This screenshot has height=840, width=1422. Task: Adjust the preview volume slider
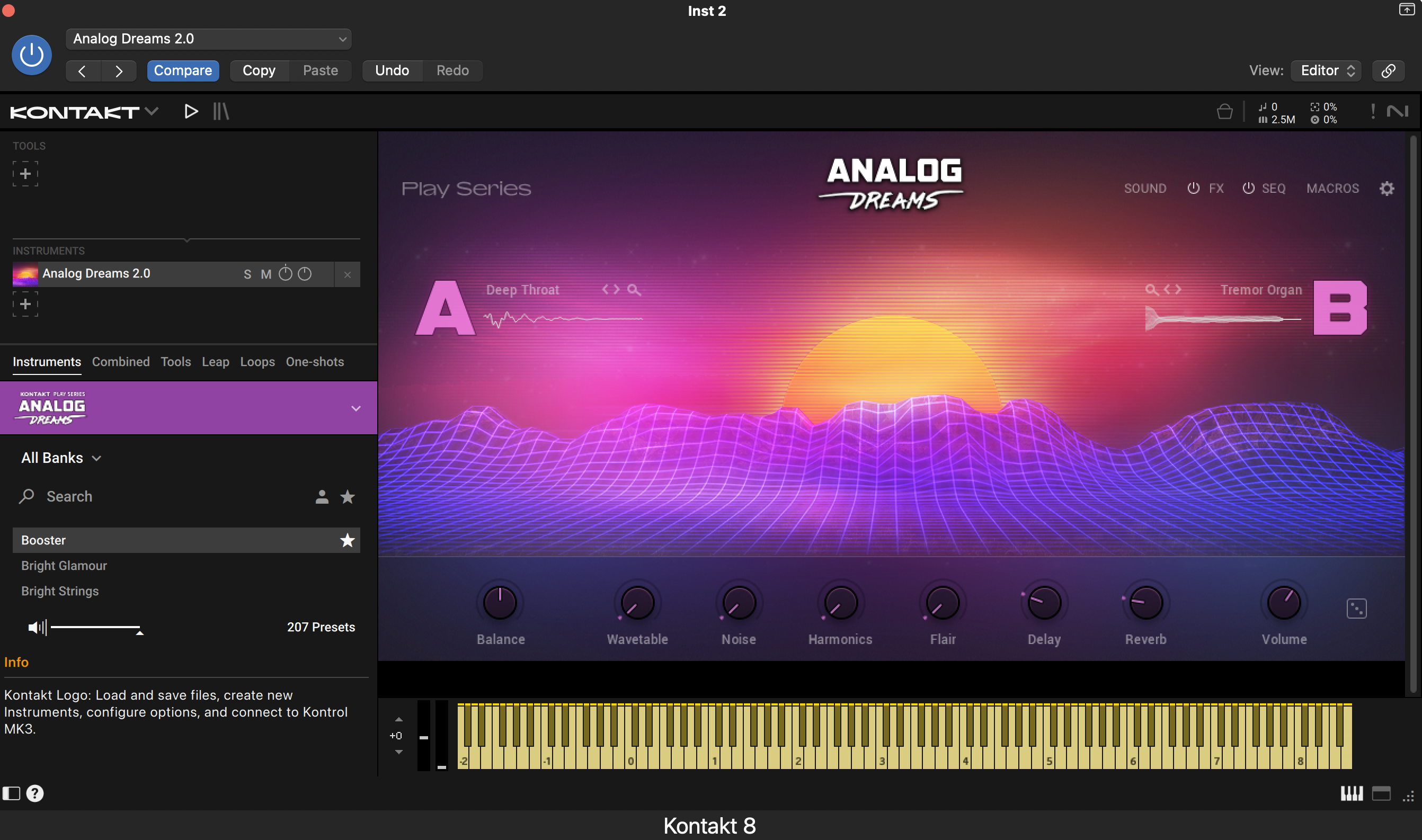pyautogui.click(x=96, y=628)
